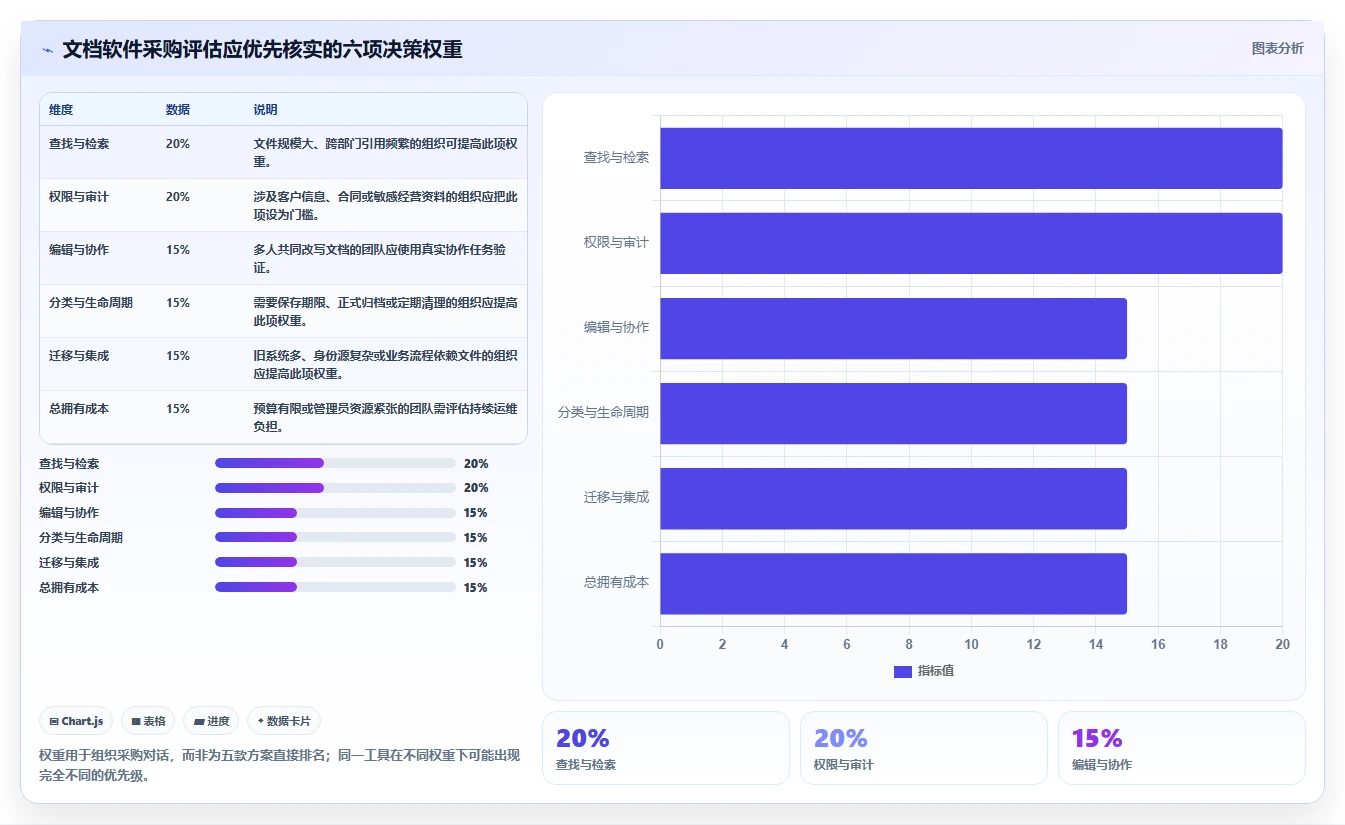The width and height of the screenshot is (1345, 825).
Task: Select the 表格 tag chip
Action: point(148,721)
